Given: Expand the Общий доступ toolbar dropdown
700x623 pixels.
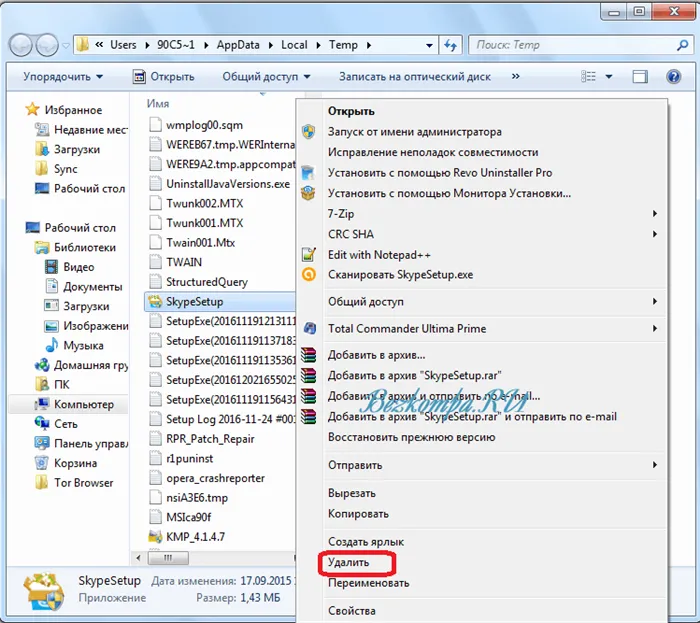Looking at the screenshot, I should 267,77.
